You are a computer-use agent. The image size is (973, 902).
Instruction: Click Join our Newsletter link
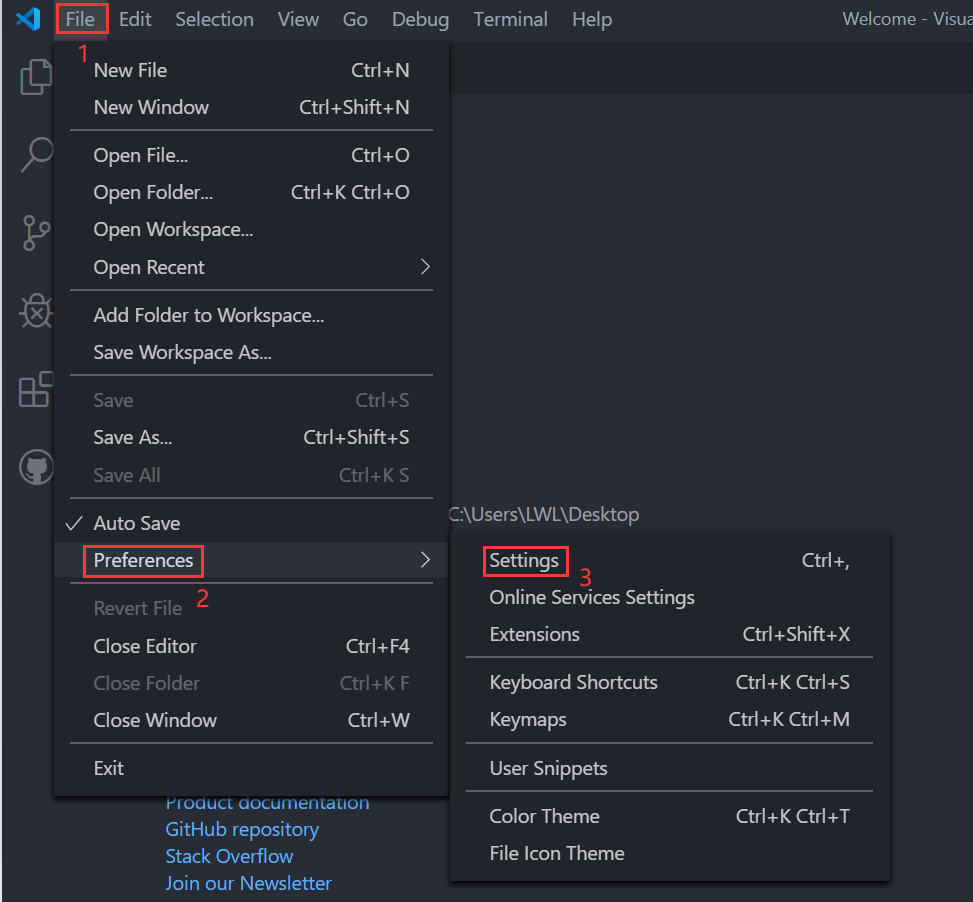(248, 883)
